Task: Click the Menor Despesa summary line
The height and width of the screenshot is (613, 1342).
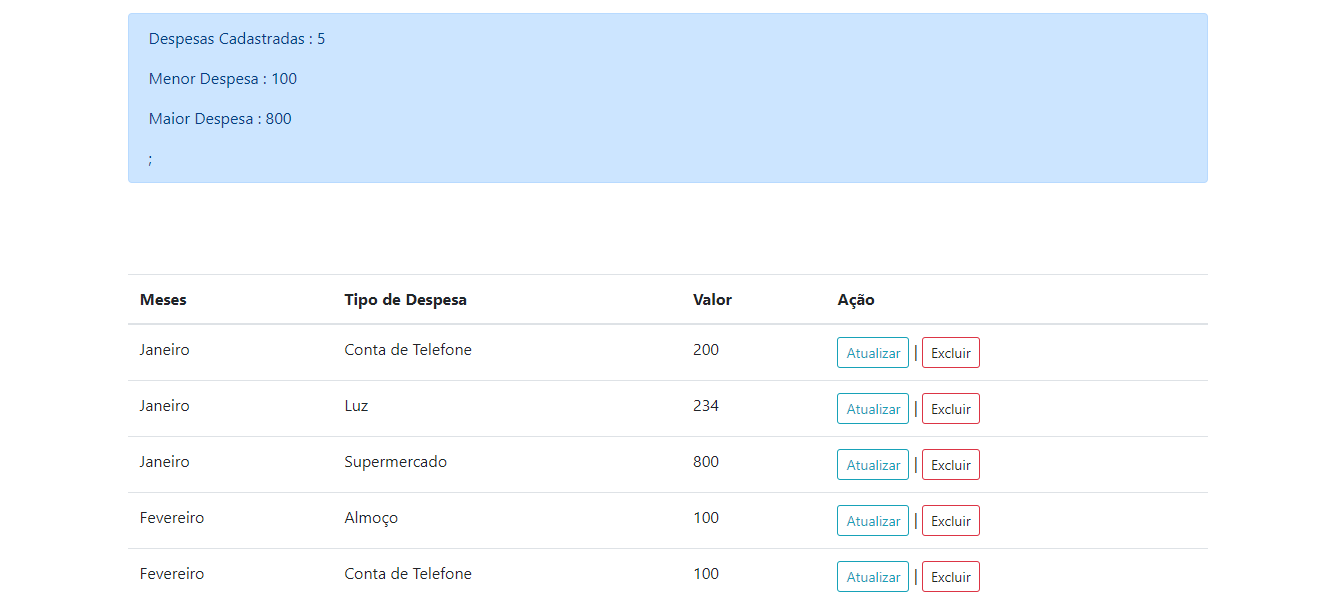Action: [x=222, y=78]
